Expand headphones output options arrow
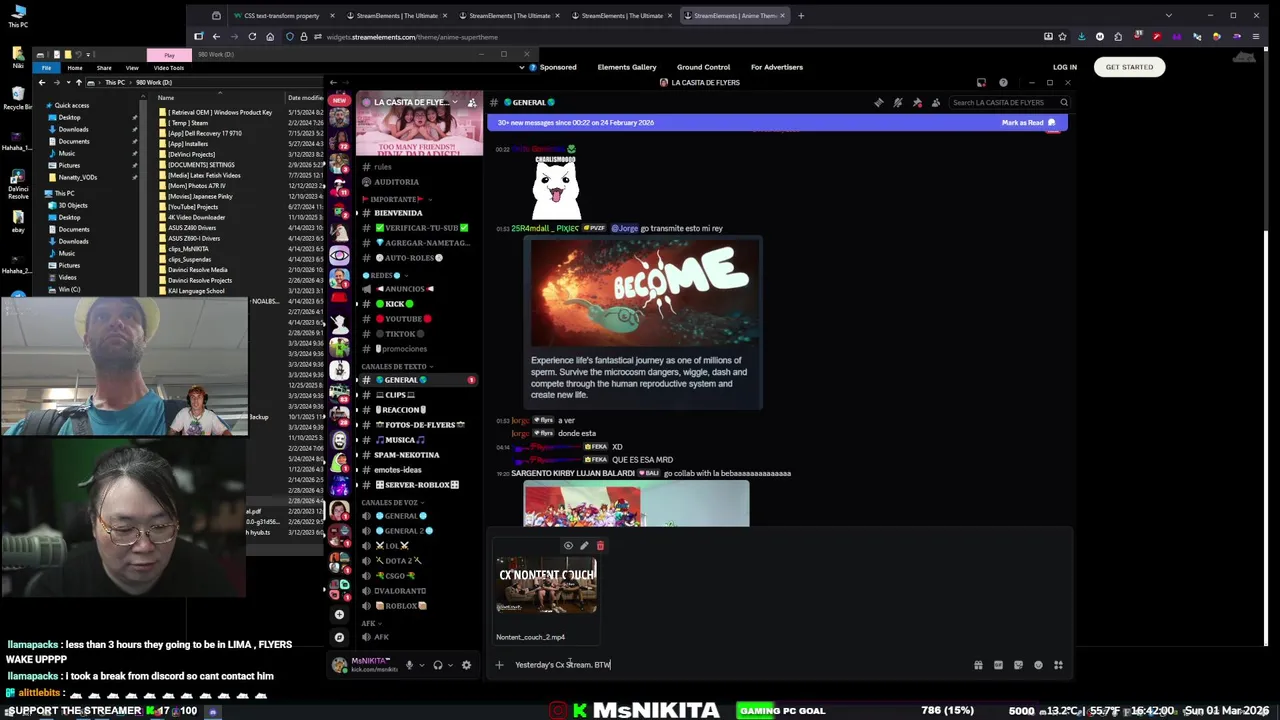This screenshot has height=720, width=1280. [450, 665]
